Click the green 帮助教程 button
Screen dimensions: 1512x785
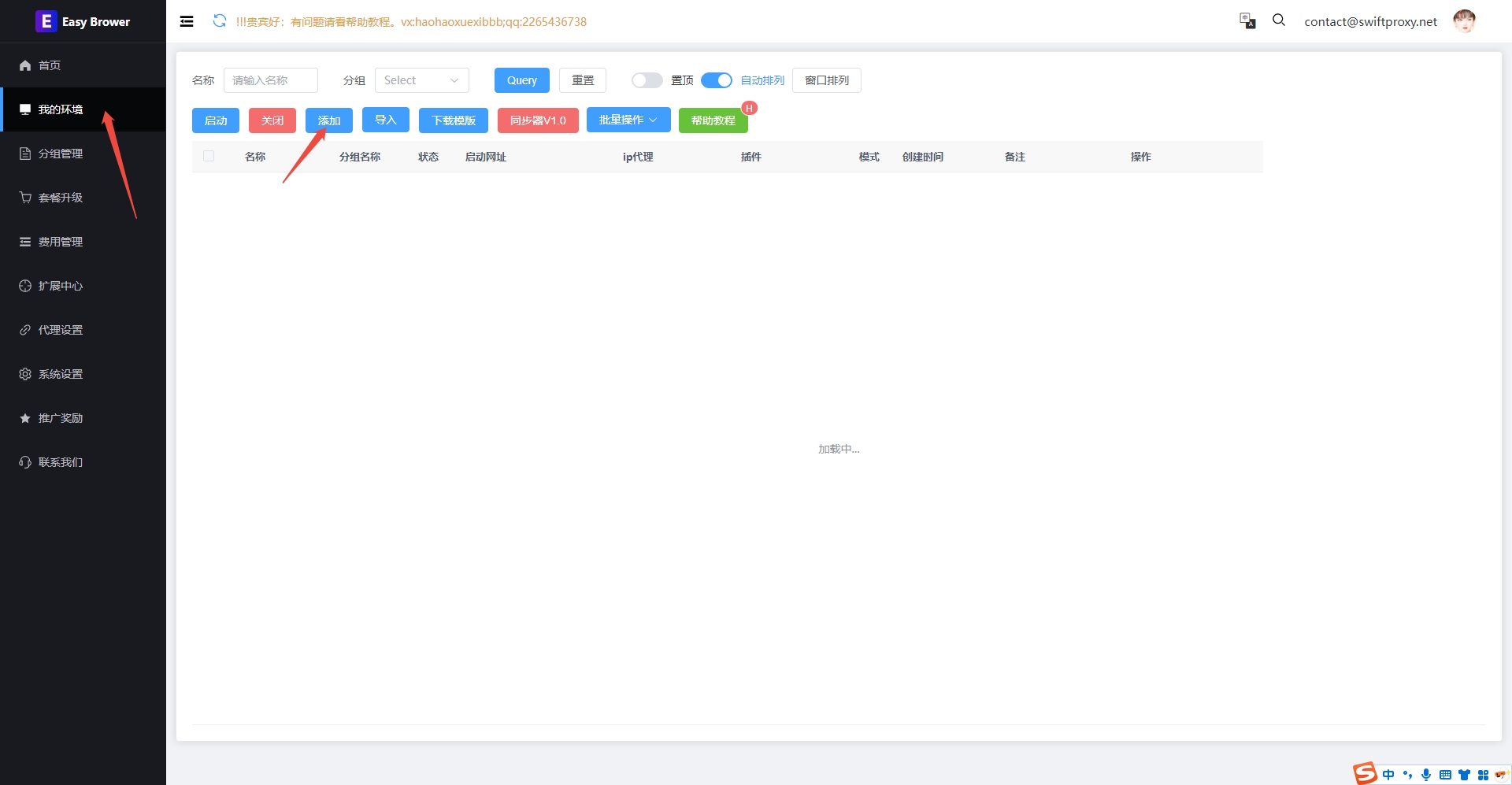[713, 120]
